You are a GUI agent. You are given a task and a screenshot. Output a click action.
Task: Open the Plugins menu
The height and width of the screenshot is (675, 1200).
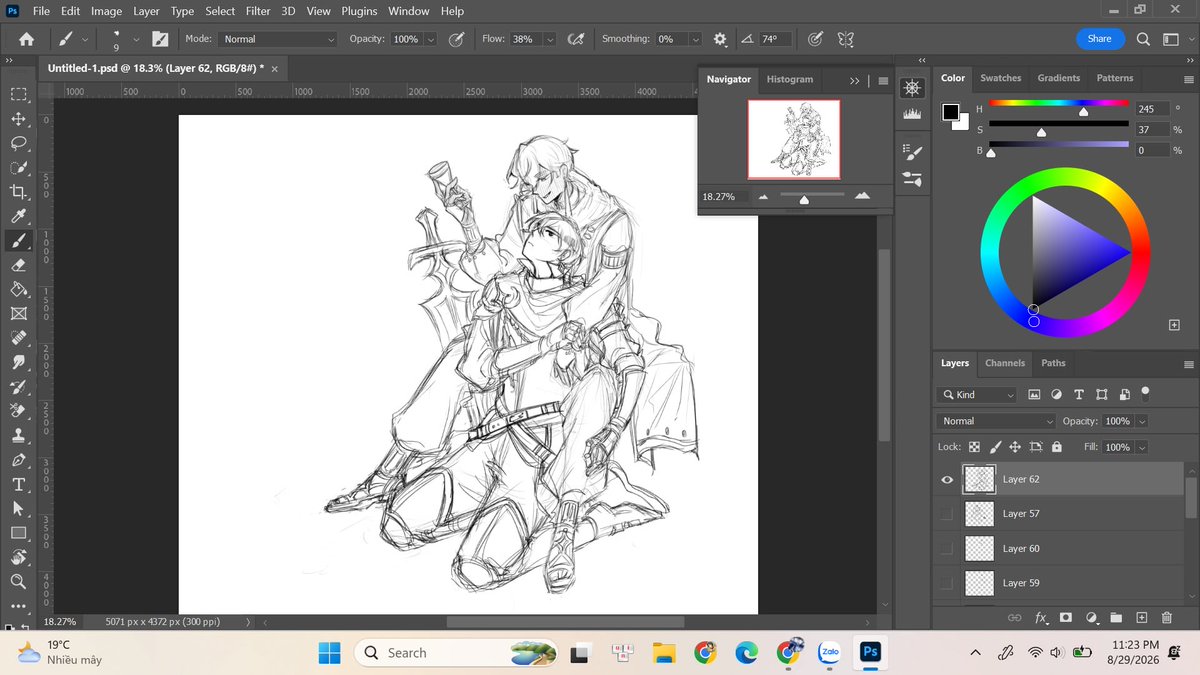tap(357, 11)
